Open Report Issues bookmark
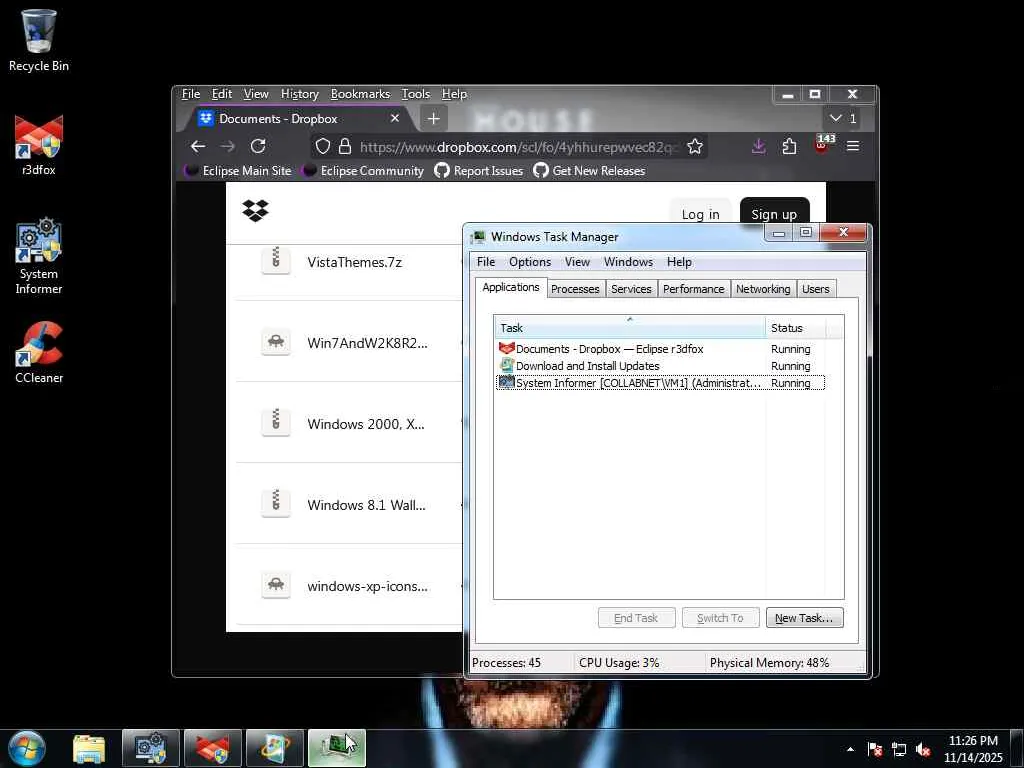Image resolution: width=1024 pixels, height=768 pixels. 479,170
